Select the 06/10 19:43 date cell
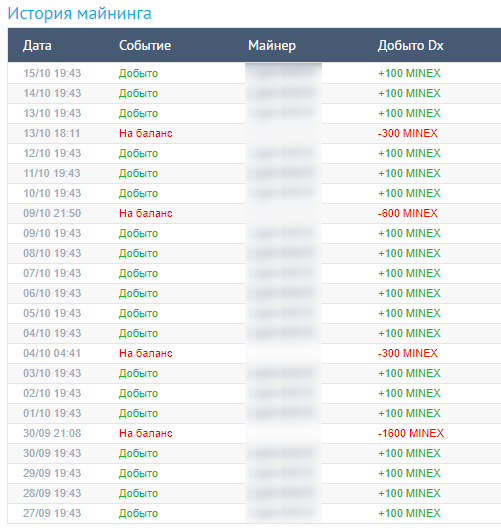 point(52,293)
